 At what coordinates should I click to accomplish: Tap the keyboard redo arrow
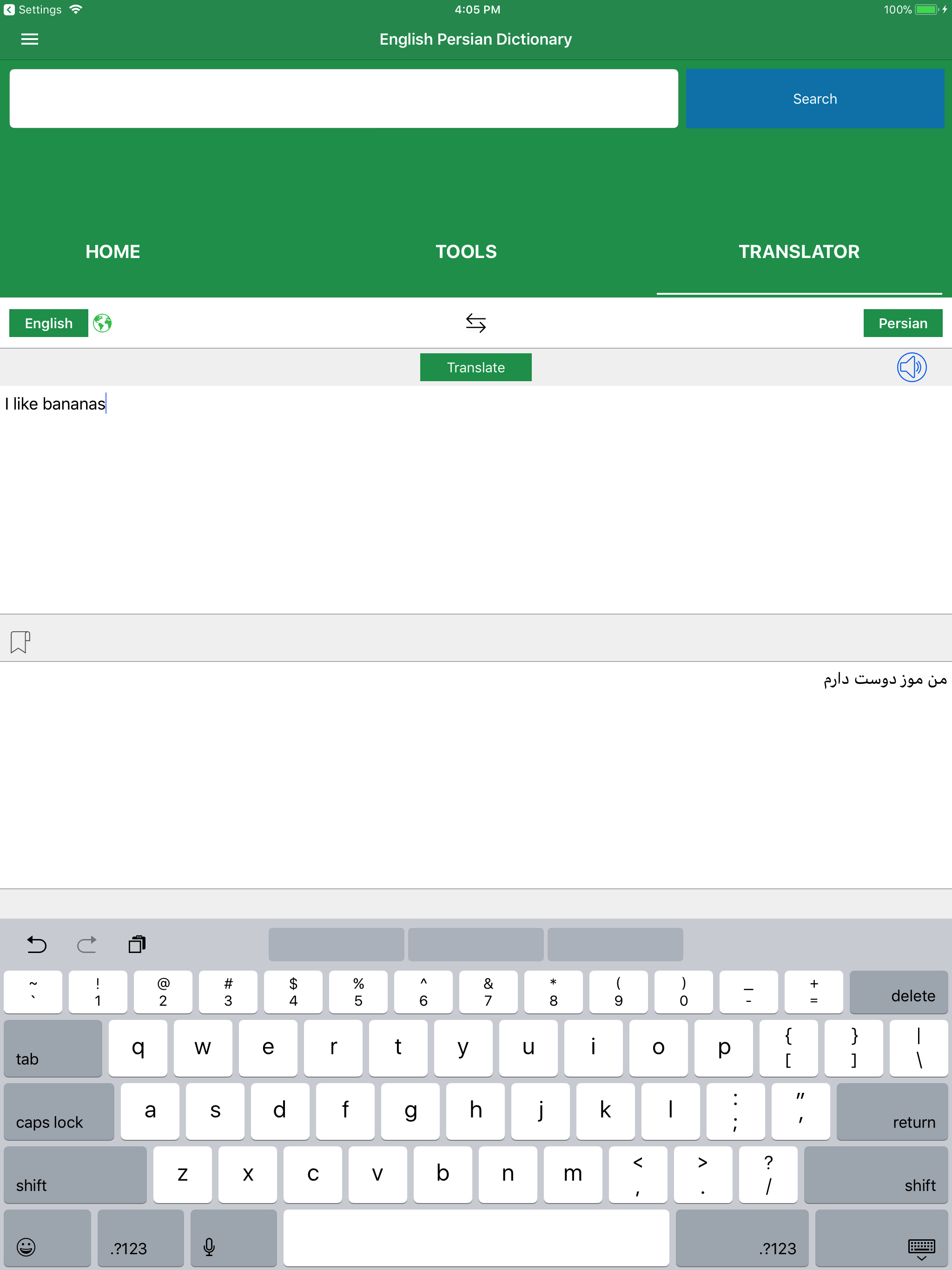pyautogui.click(x=87, y=945)
